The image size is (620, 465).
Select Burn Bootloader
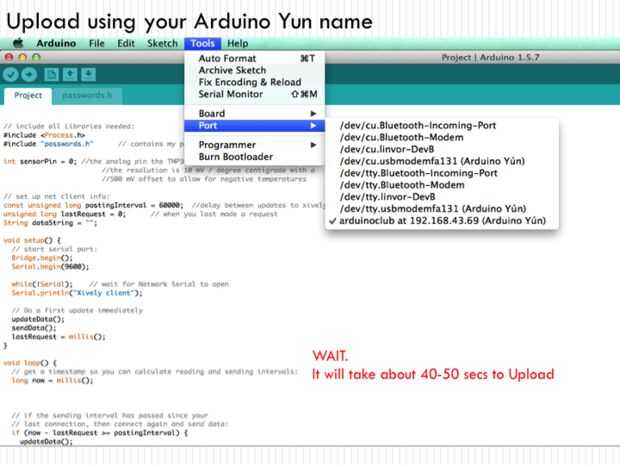tap(254, 157)
